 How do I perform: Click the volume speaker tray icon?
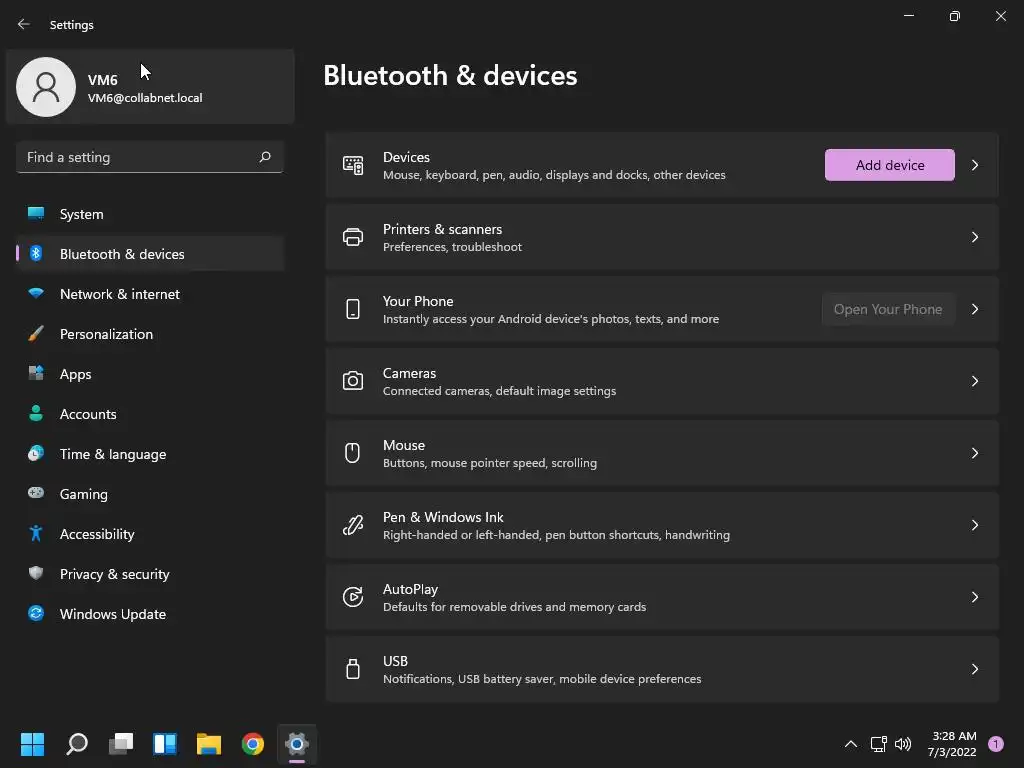(903, 744)
